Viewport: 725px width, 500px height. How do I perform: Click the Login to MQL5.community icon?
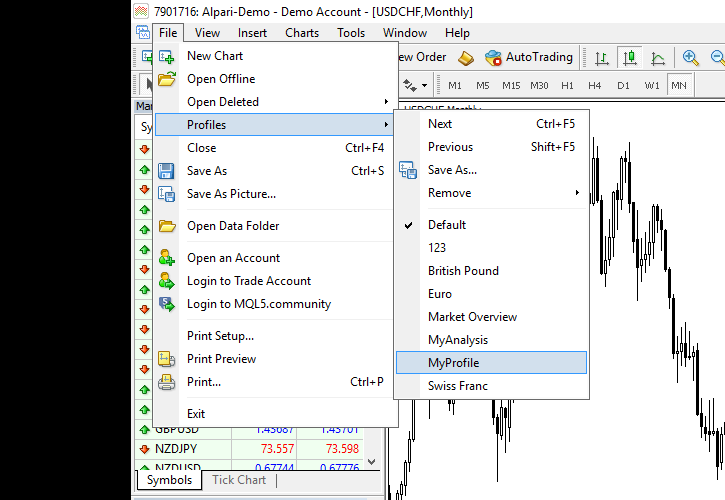tap(166, 304)
